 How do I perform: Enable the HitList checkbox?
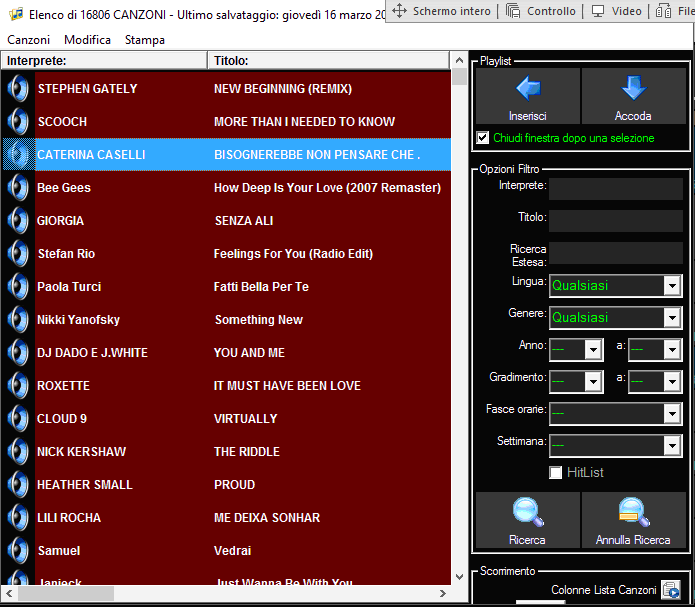tap(556, 472)
